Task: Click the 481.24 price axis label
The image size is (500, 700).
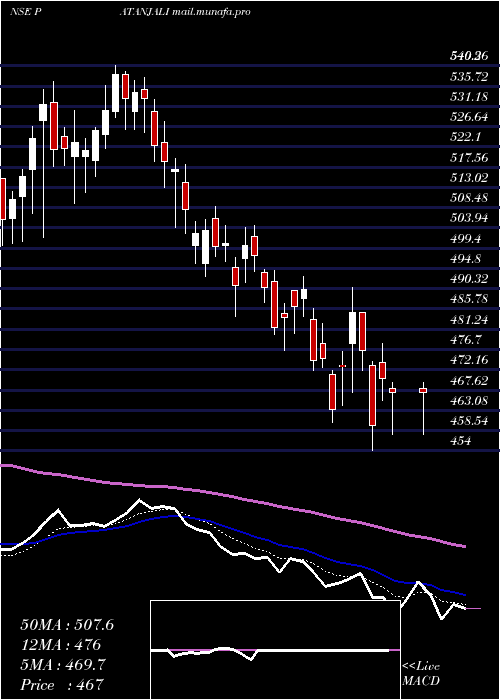Action: click(469, 319)
